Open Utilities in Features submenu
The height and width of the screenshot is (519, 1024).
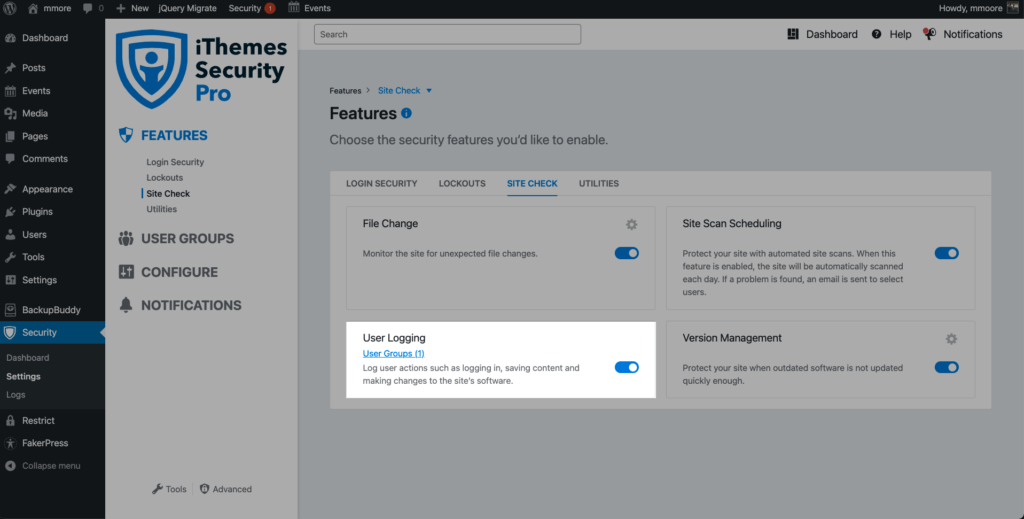tap(161, 209)
